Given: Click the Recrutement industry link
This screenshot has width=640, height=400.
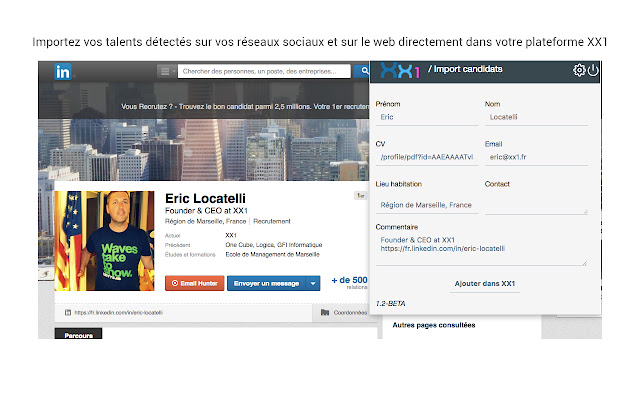Looking at the screenshot, I should (x=272, y=221).
